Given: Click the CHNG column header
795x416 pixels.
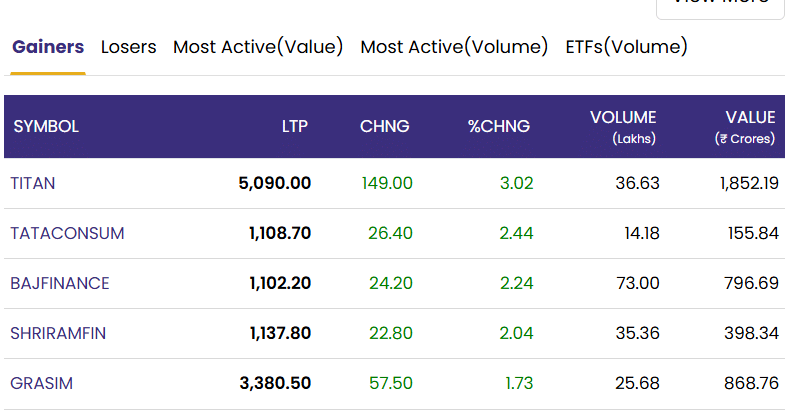Looking at the screenshot, I should point(384,126).
